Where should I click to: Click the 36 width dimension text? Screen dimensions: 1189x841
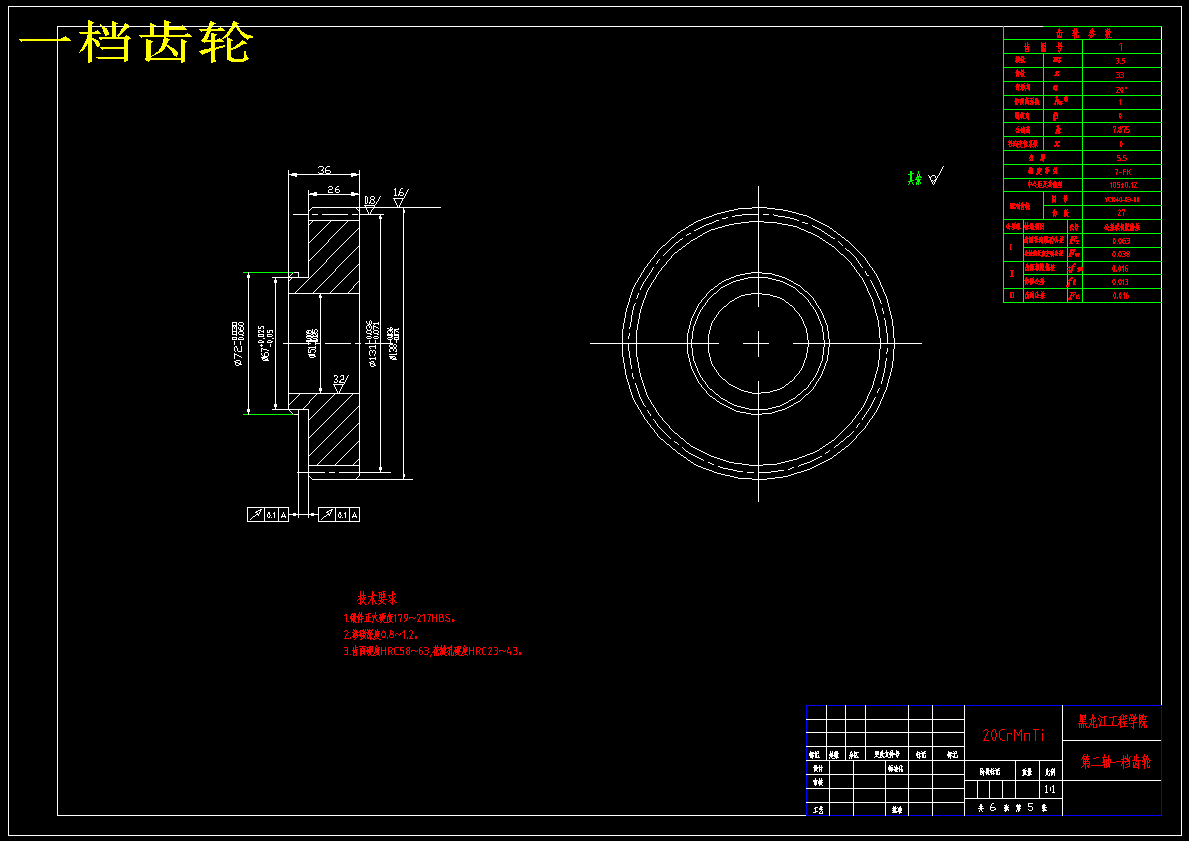324,170
